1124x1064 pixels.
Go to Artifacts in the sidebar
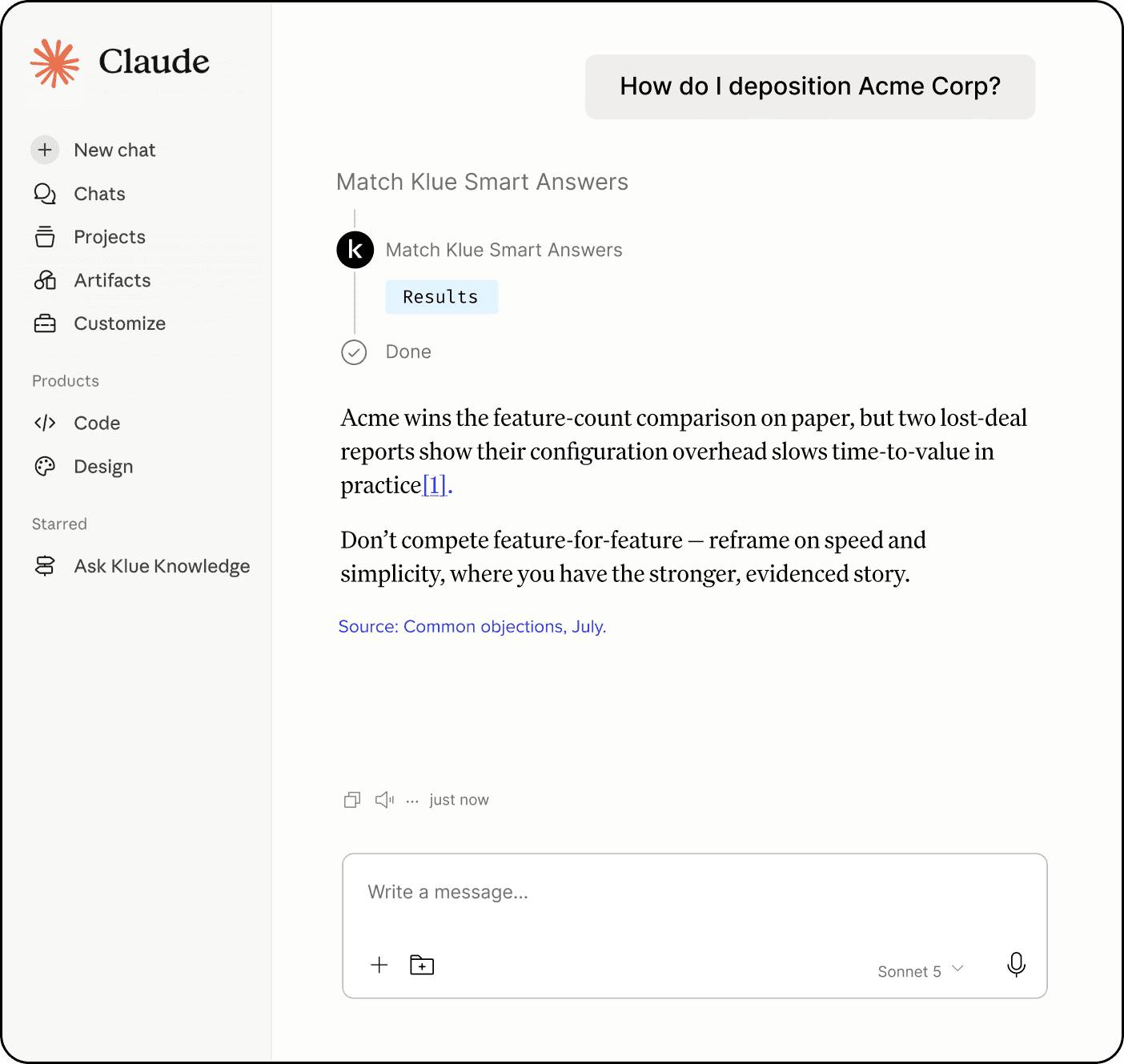pyautogui.click(x=112, y=280)
